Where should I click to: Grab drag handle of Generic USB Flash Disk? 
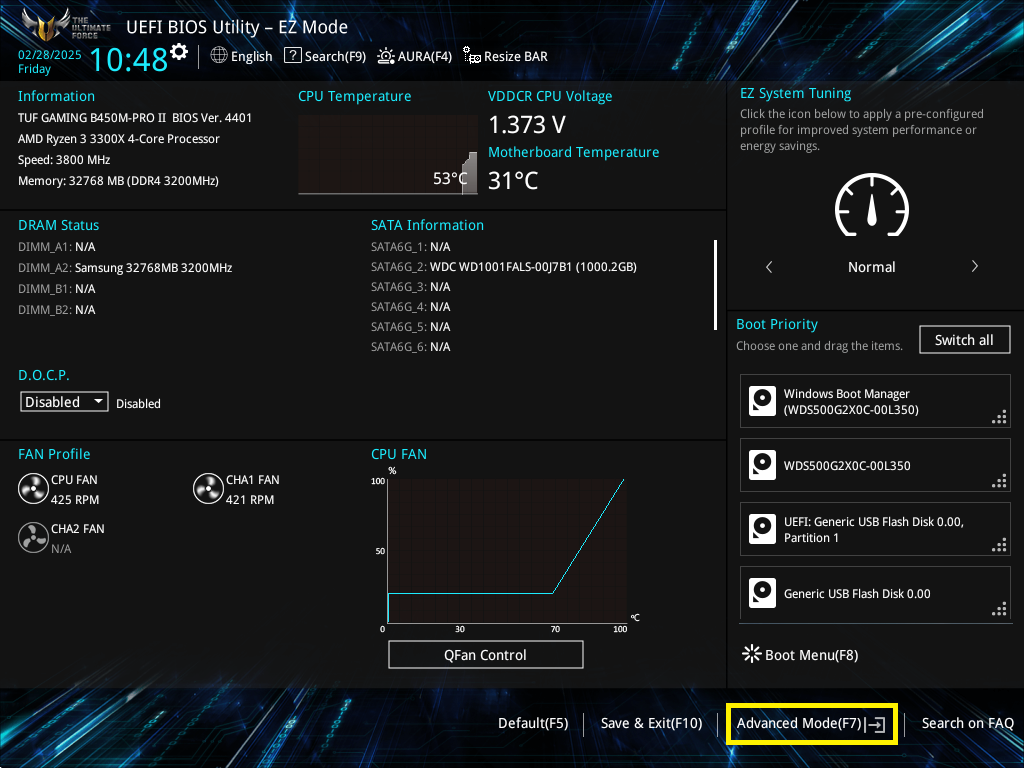[999, 609]
